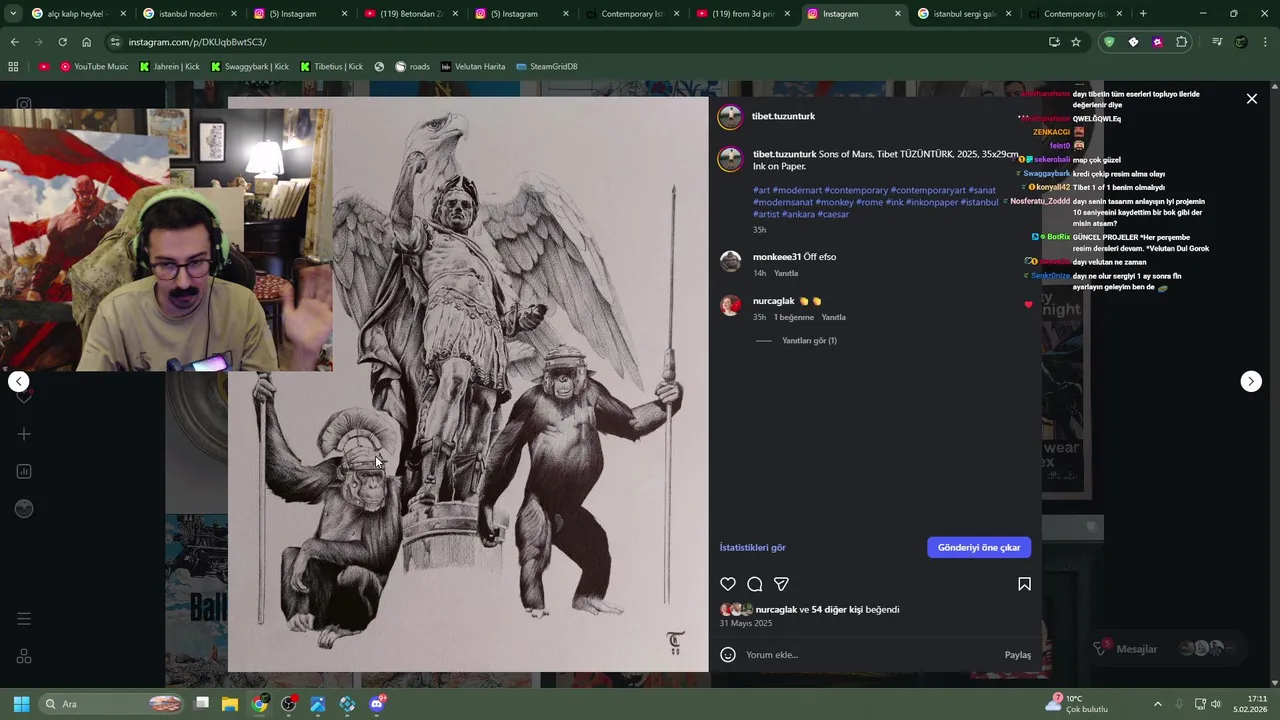Open a new browser tab
1280x720 pixels.
1143,14
